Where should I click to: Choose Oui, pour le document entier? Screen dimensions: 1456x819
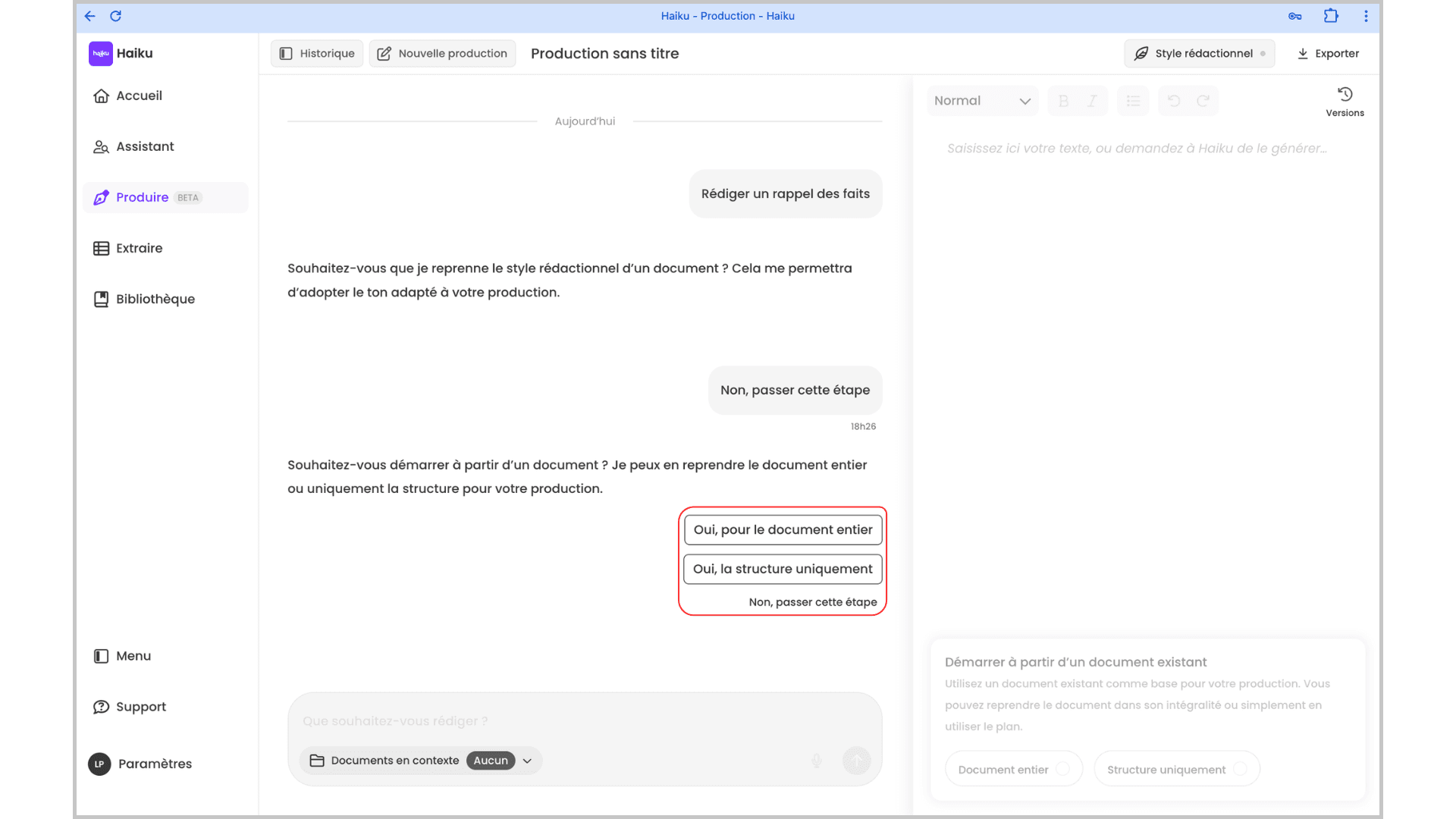click(783, 529)
